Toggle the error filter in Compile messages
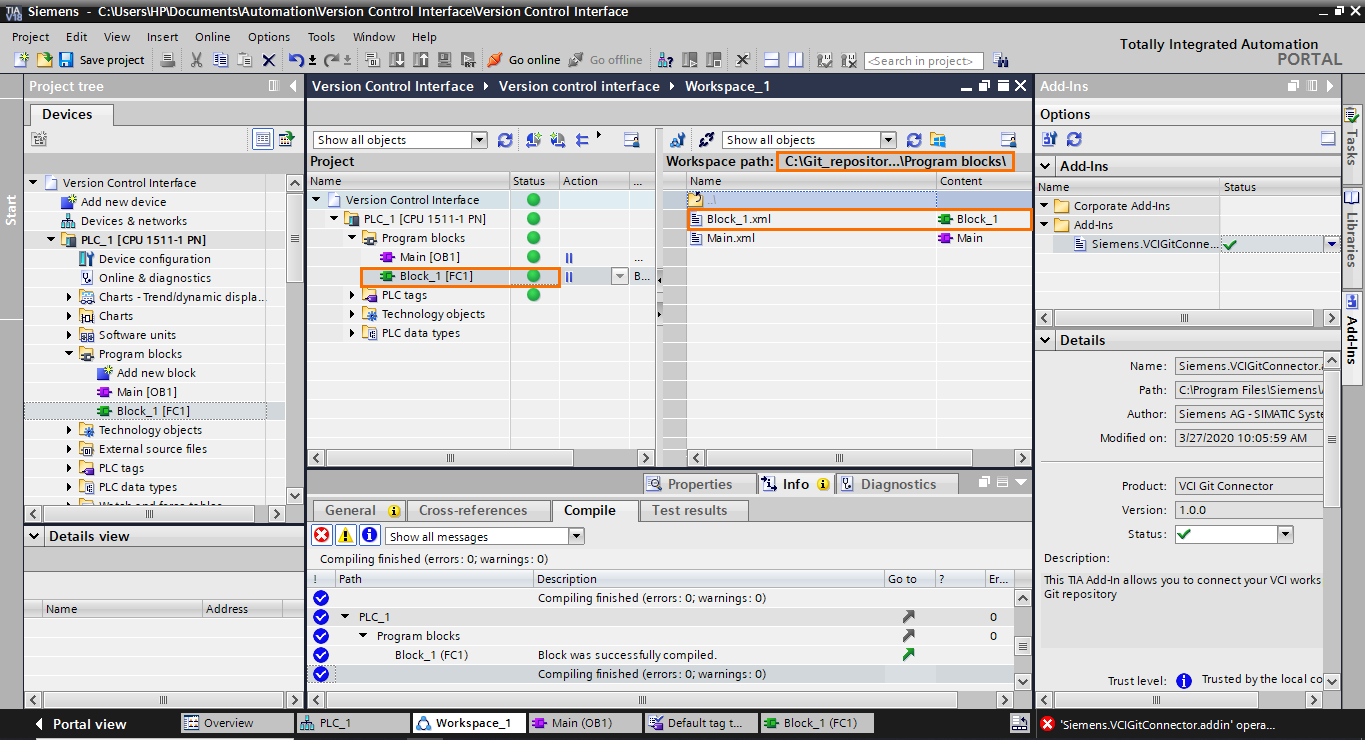This screenshot has height=740, width=1365. point(323,534)
